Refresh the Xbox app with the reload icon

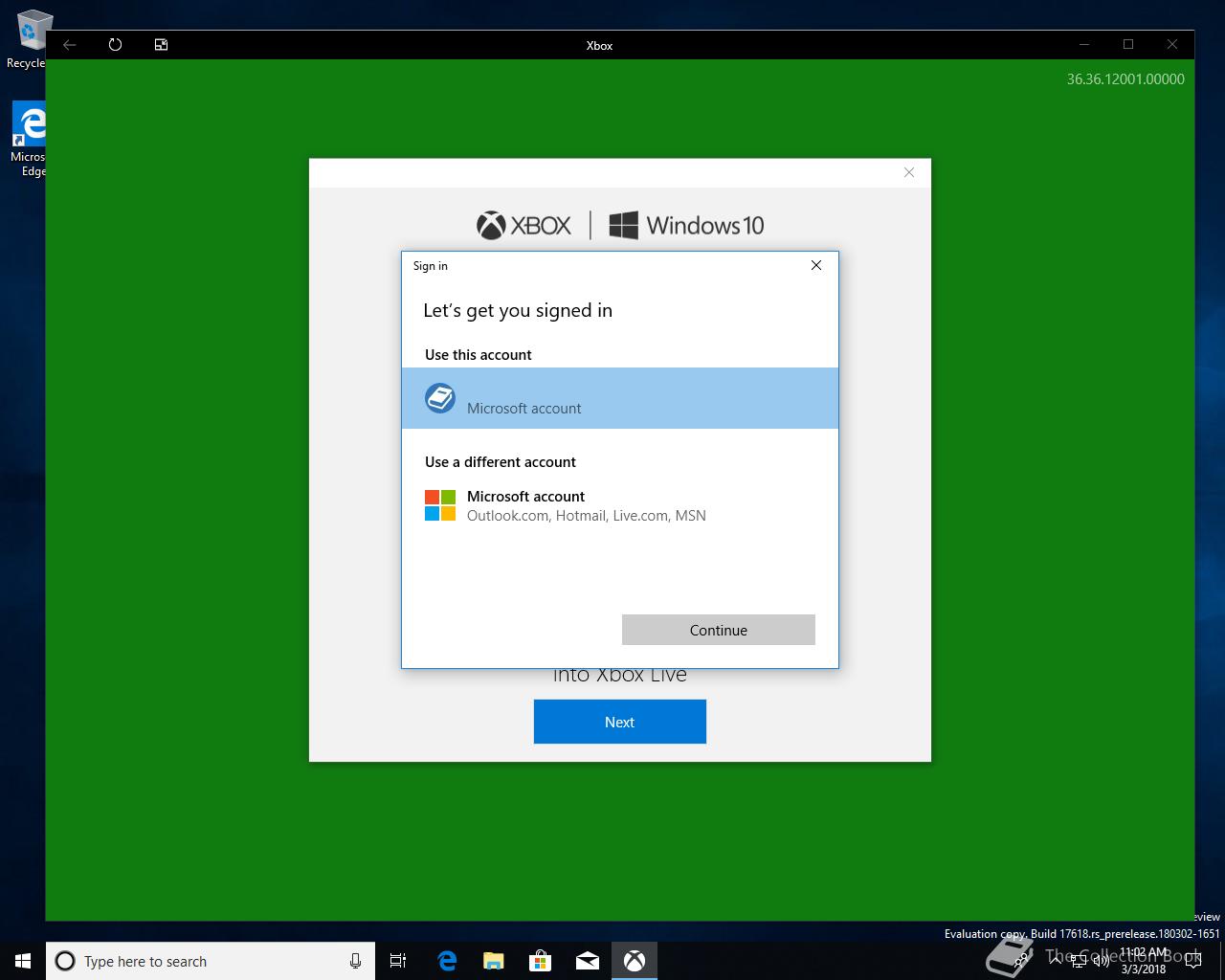coord(115,45)
